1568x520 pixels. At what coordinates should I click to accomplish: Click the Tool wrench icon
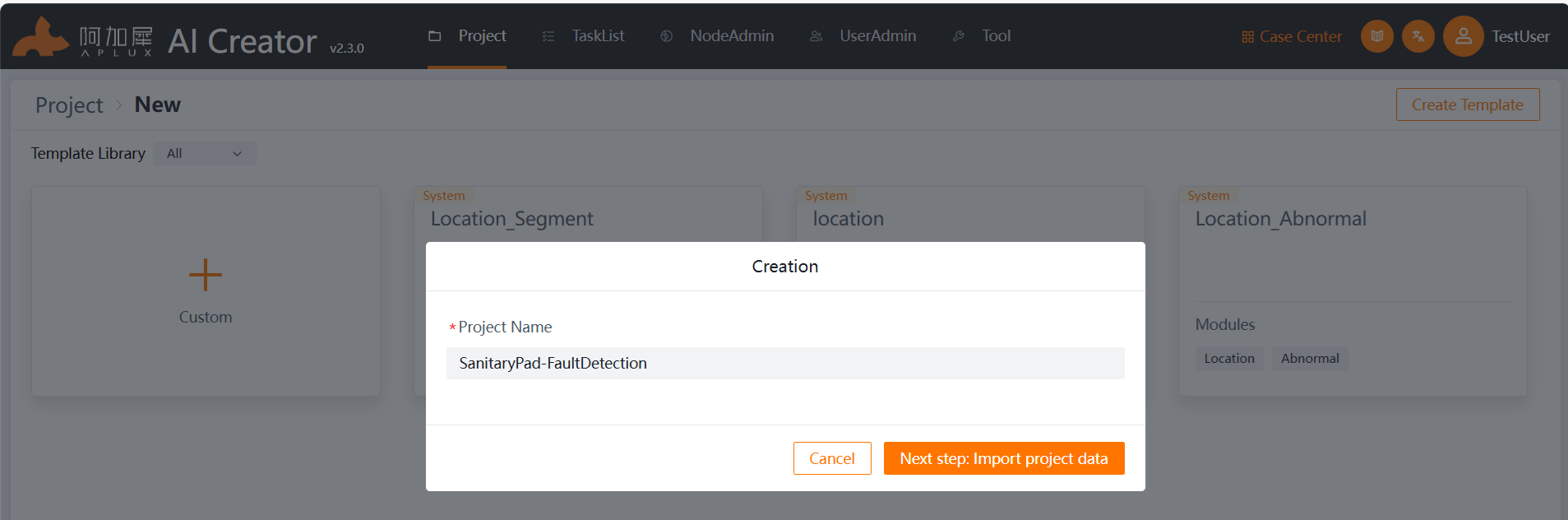point(959,36)
